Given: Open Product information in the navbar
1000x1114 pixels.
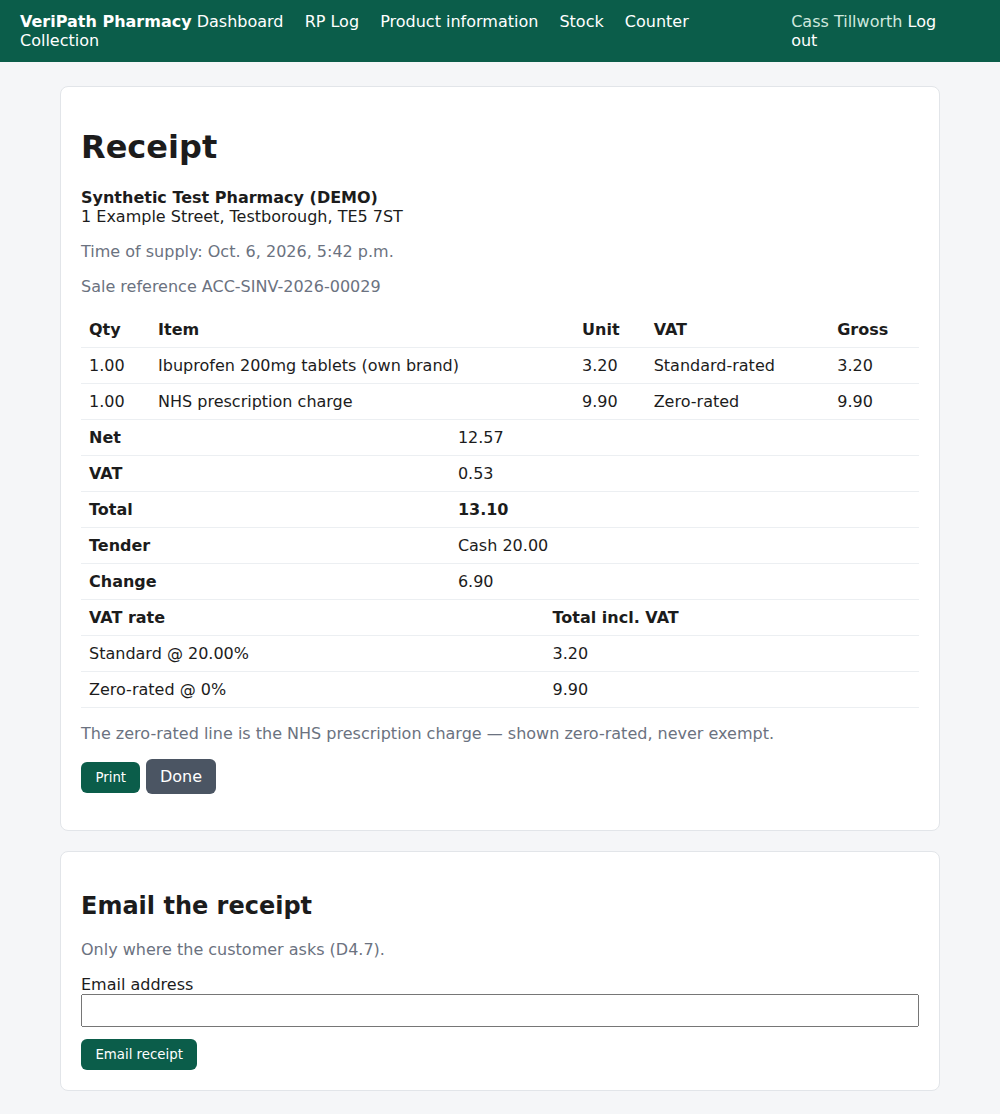Looking at the screenshot, I should click(x=459, y=21).
